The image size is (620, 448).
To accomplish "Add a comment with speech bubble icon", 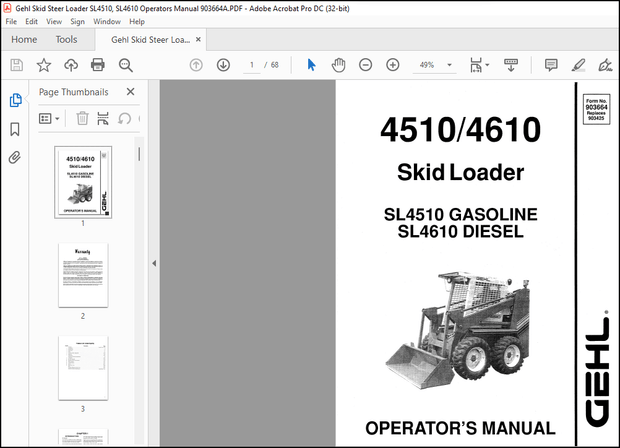I will (551, 65).
